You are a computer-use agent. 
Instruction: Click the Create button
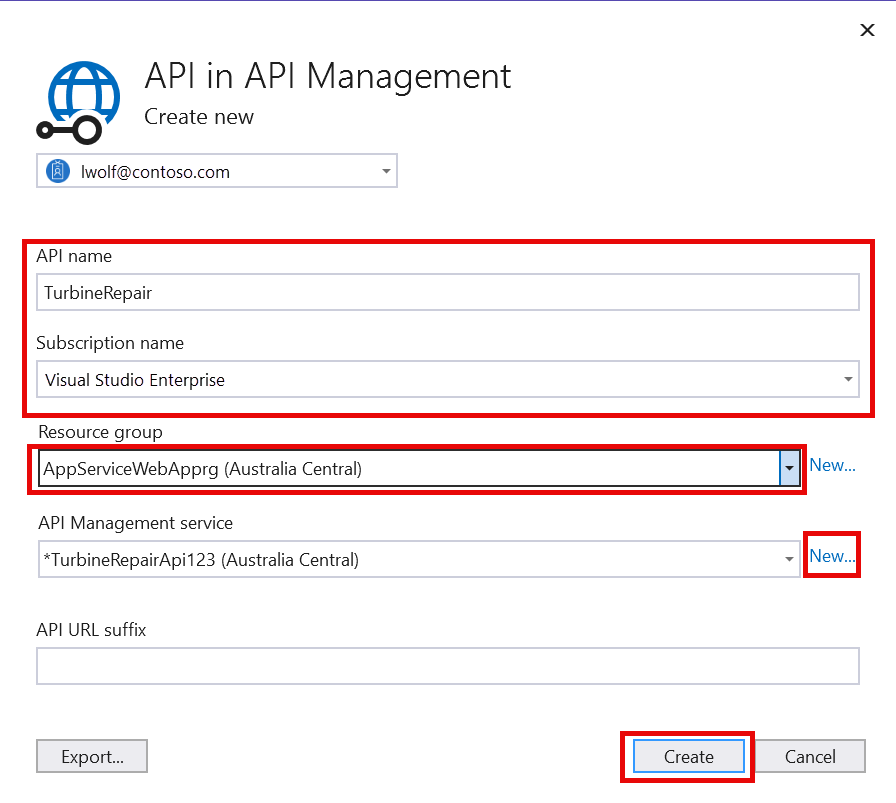coord(687,756)
